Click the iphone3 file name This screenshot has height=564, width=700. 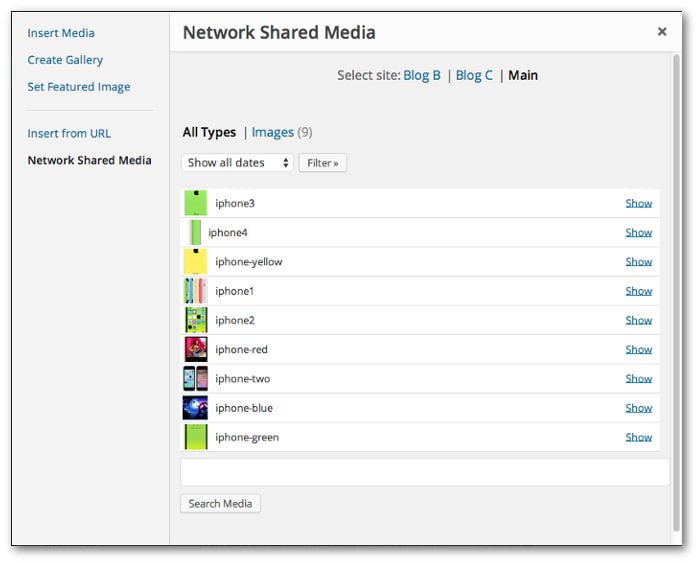(x=235, y=203)
